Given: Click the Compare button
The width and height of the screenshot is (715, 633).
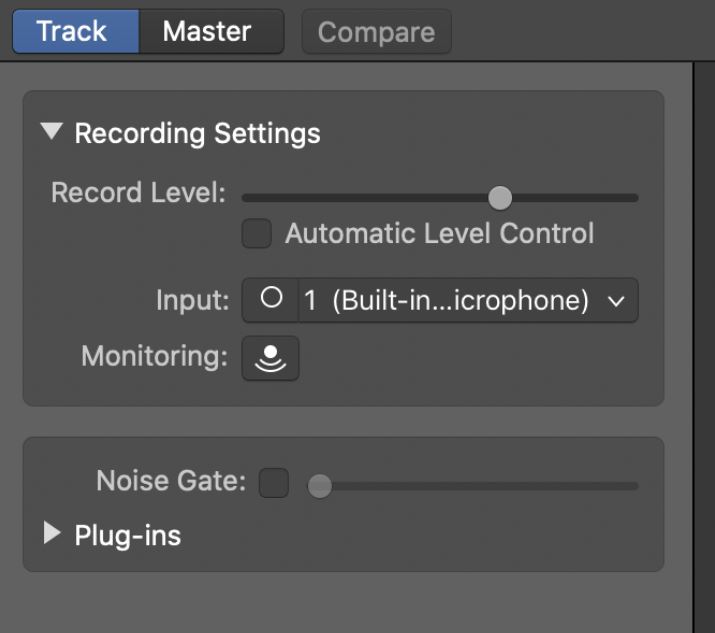Looking at the screenshot, I should pos(377,32).
